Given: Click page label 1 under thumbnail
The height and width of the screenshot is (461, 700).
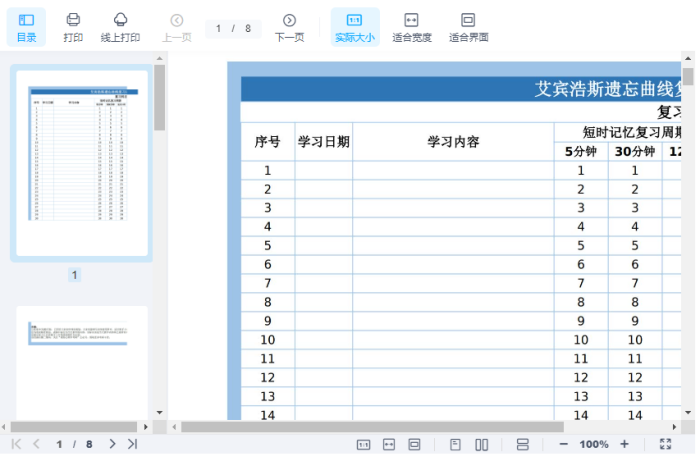Looking at the screenshot, I should [x=75, y=275].
